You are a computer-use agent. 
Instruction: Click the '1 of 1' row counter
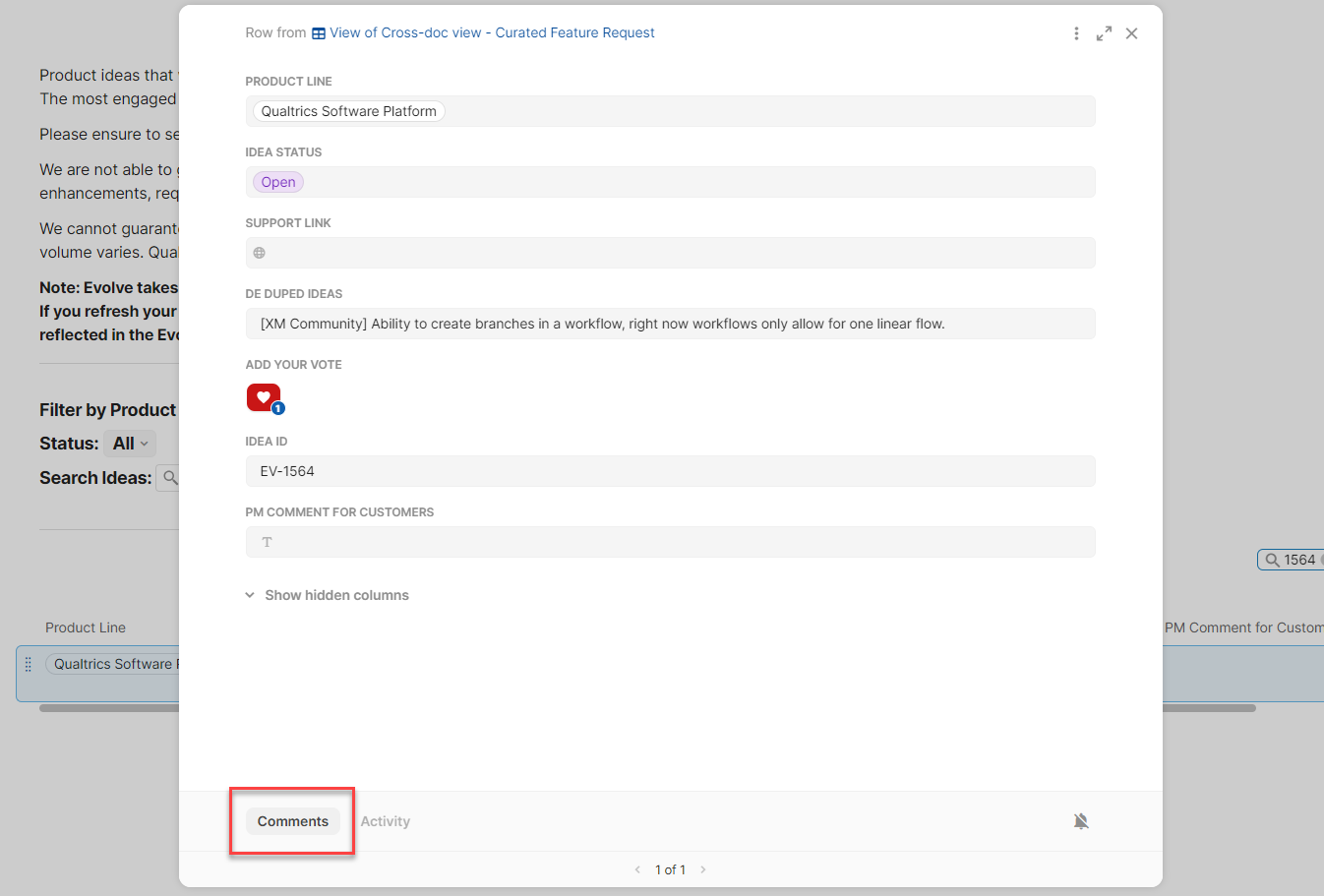[670, 869]
